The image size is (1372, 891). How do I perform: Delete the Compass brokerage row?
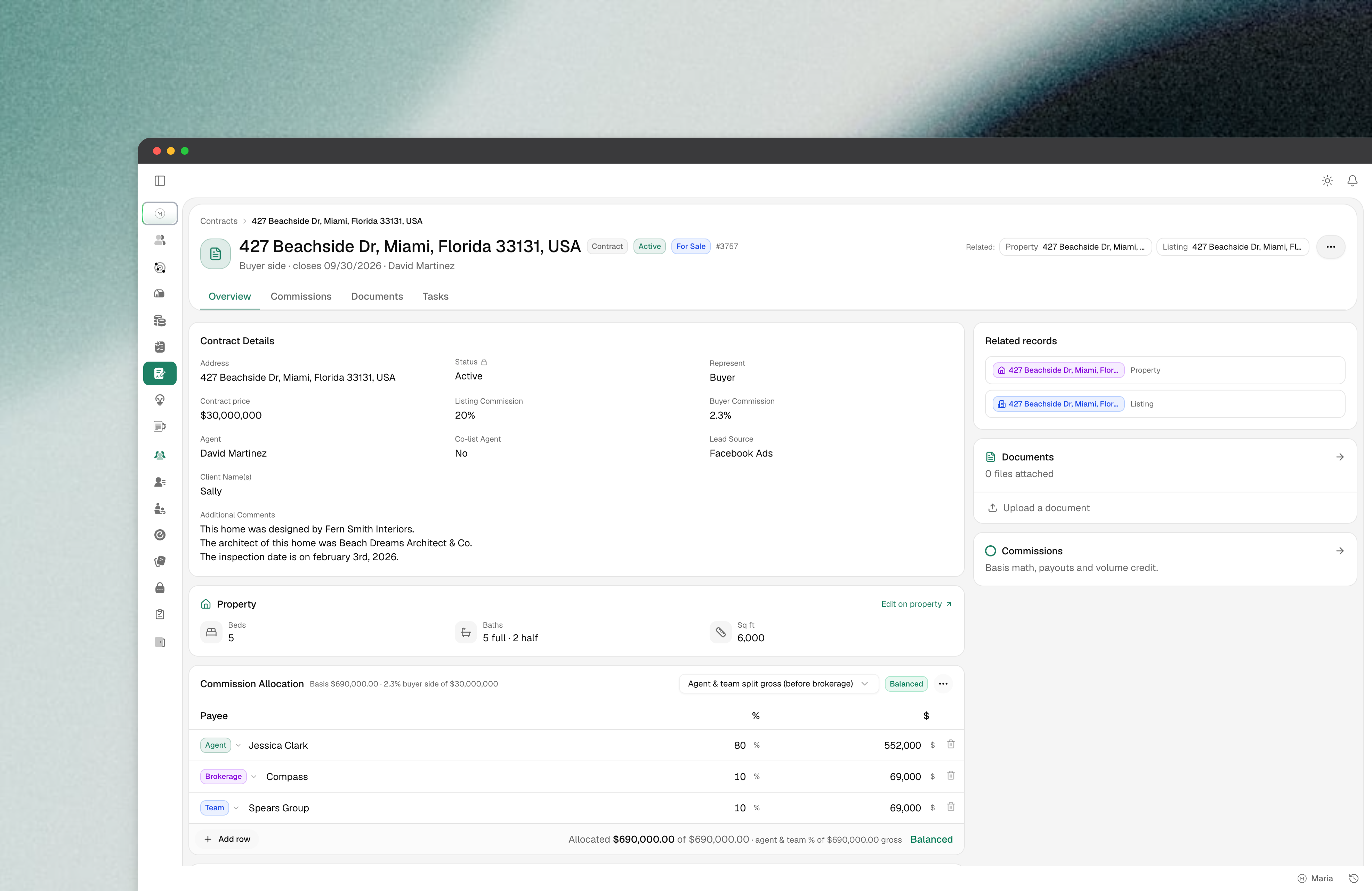951,776
